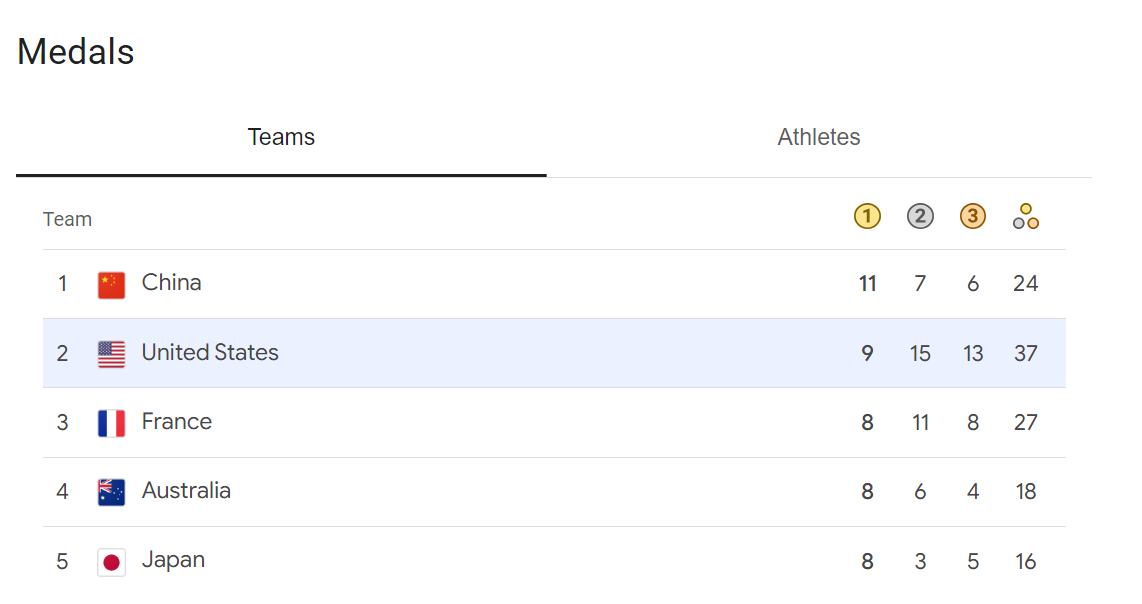Click the United States flag icon
The width and height of the screenshot is (1142, 604).
click(111, 354)
